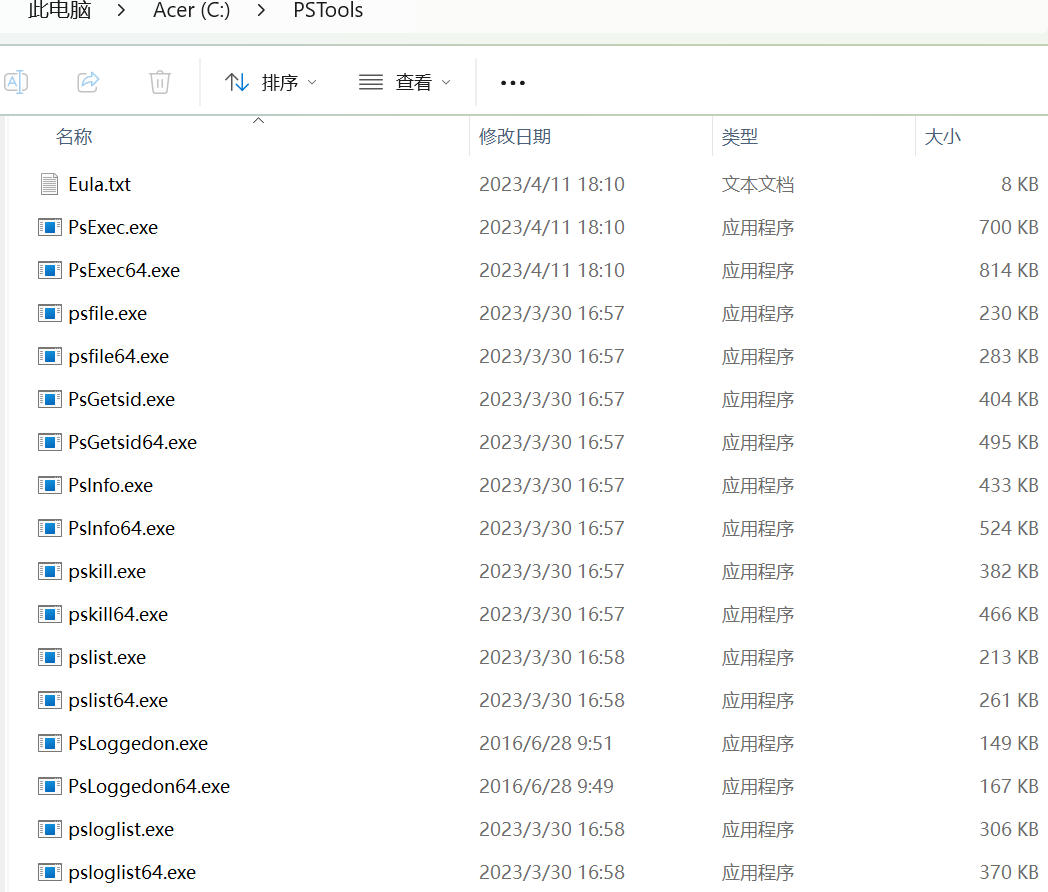Image resolution: width=1048 pixels, height=892 pixels.
Task: Click the PsGetsid64.exe application icon
Action: coord(49,442)
